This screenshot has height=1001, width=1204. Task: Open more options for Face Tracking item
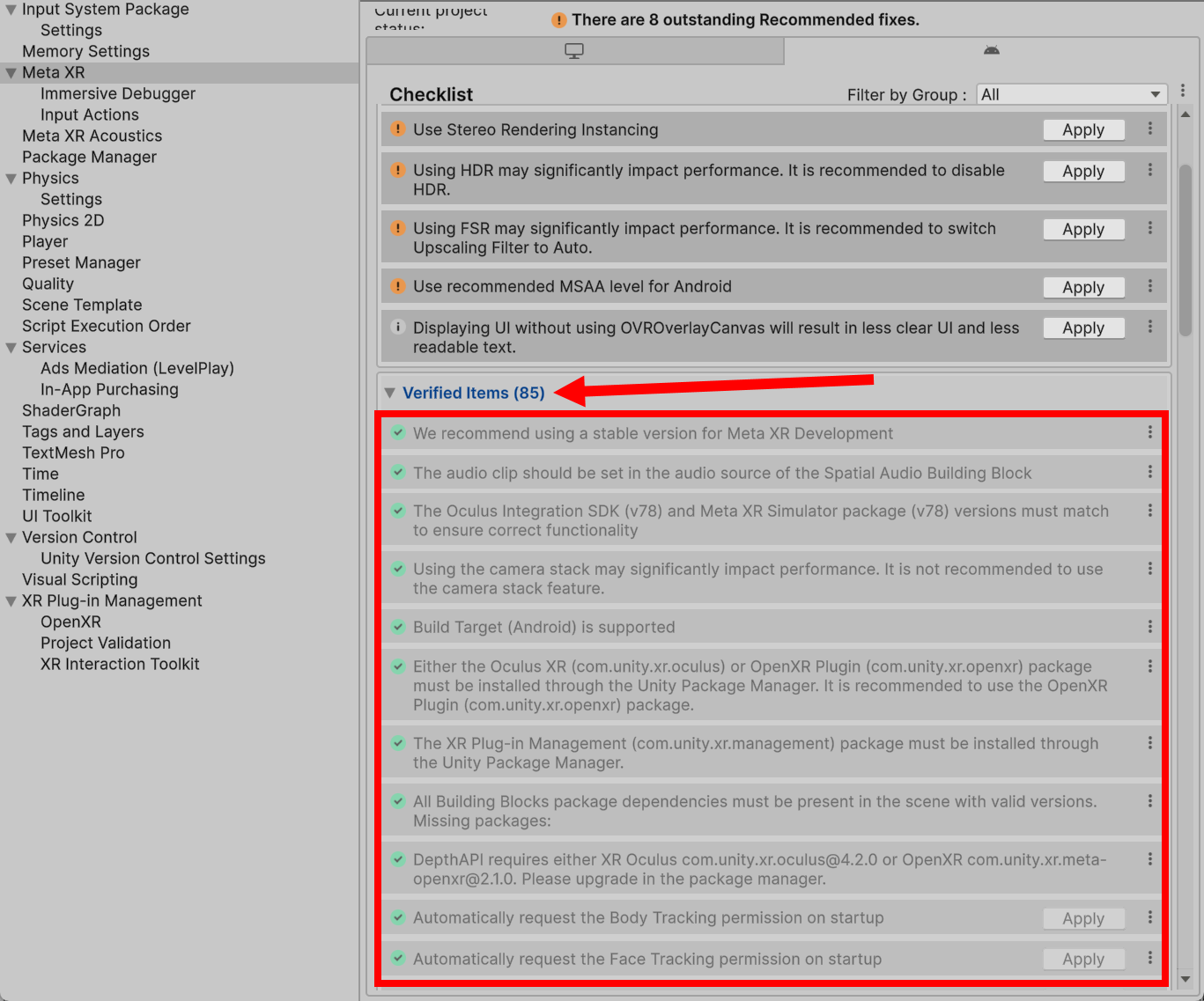(1150, 958)
